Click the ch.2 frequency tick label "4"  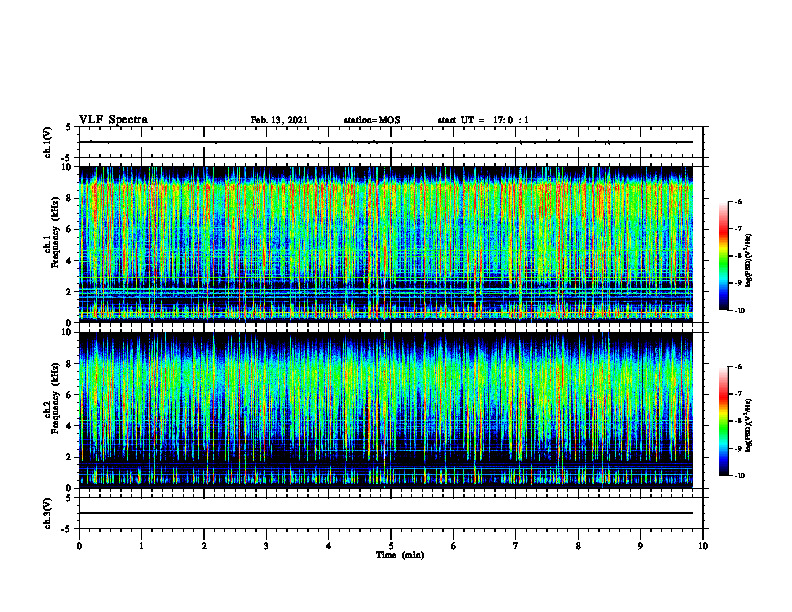[x=70, y=426]
